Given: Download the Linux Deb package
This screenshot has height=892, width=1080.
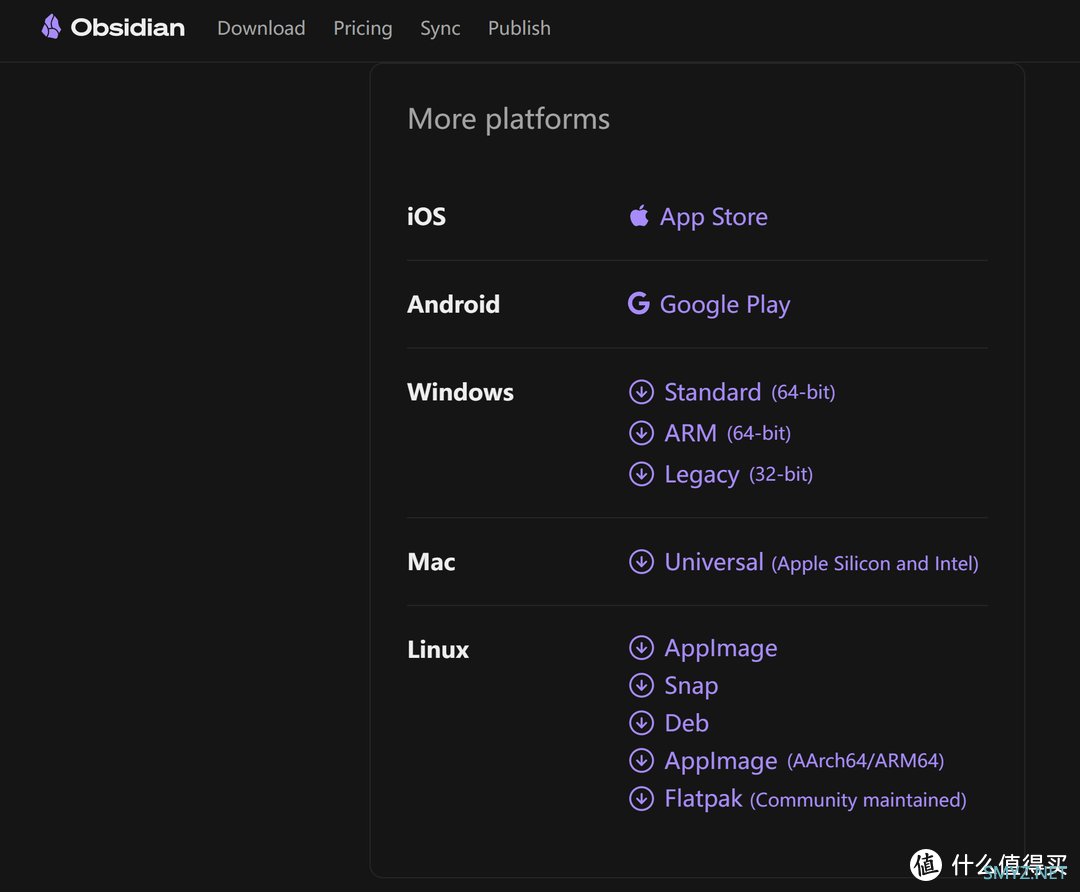Looking at the screenshot, I should coord(686,723).
